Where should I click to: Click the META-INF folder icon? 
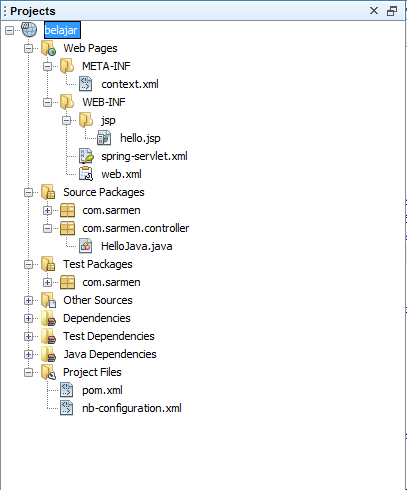pyautogui.click(x=67, y=66)
